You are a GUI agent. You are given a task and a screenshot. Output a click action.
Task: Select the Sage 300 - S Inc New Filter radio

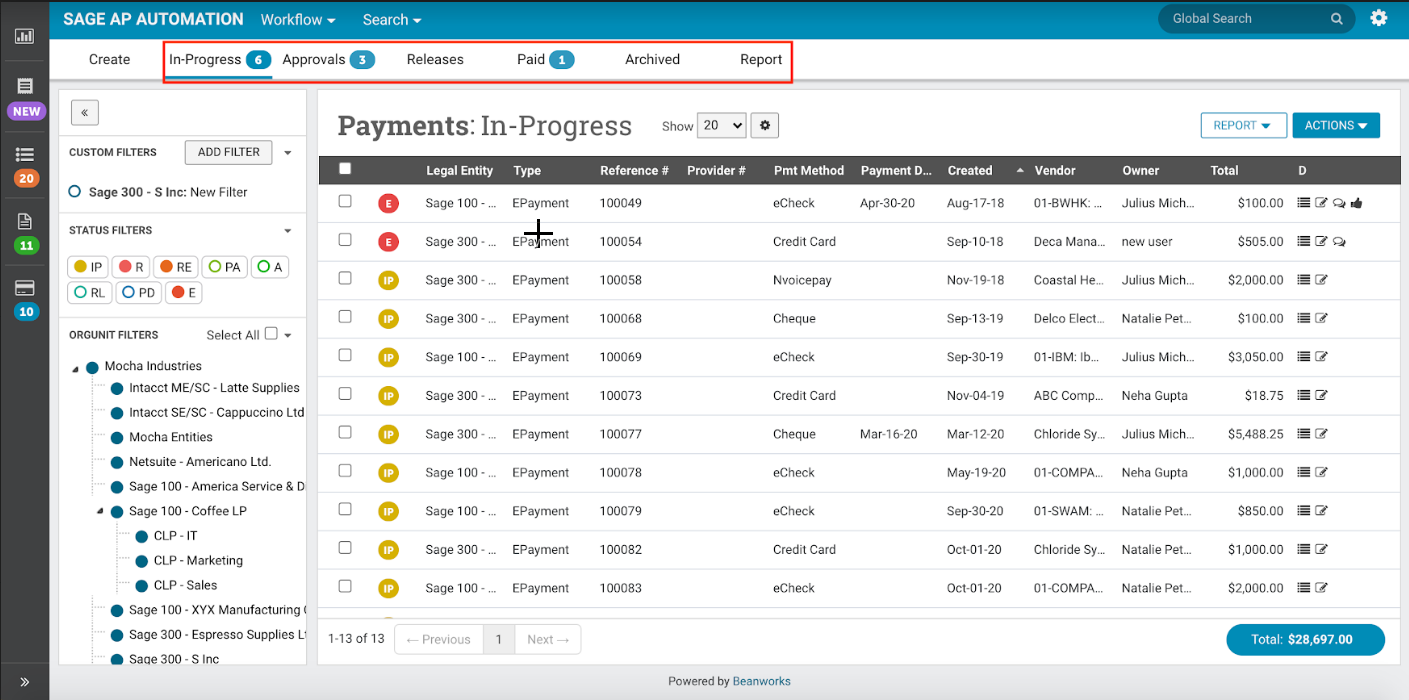75,192
